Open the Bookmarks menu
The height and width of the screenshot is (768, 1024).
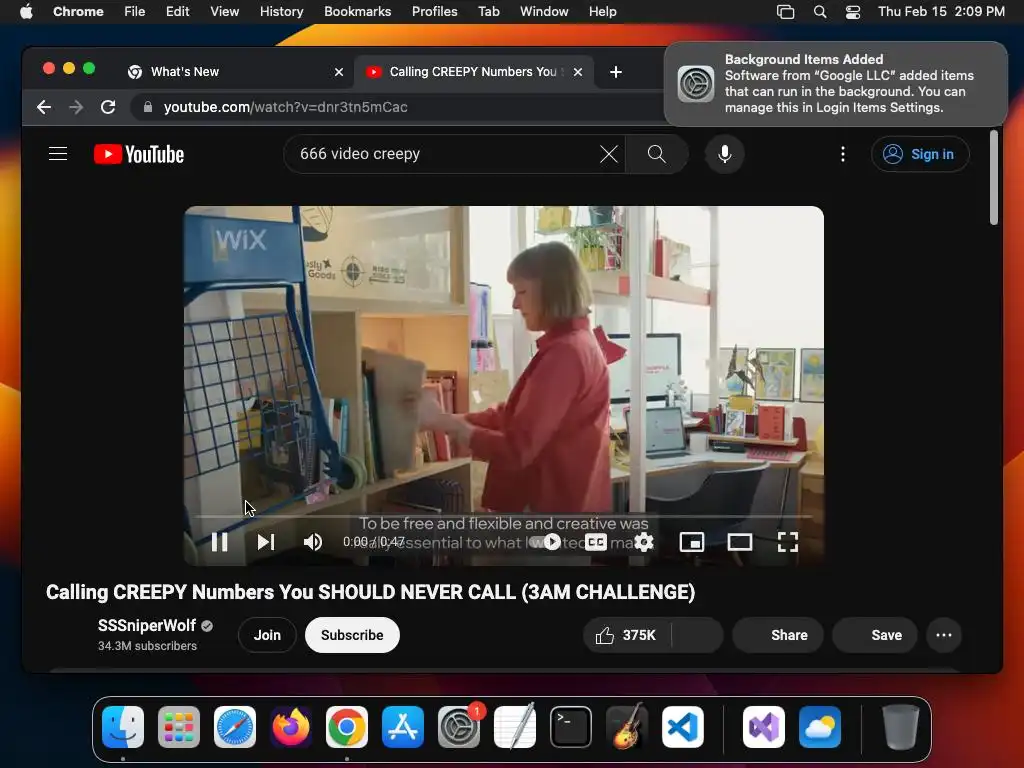click(357, 12)
